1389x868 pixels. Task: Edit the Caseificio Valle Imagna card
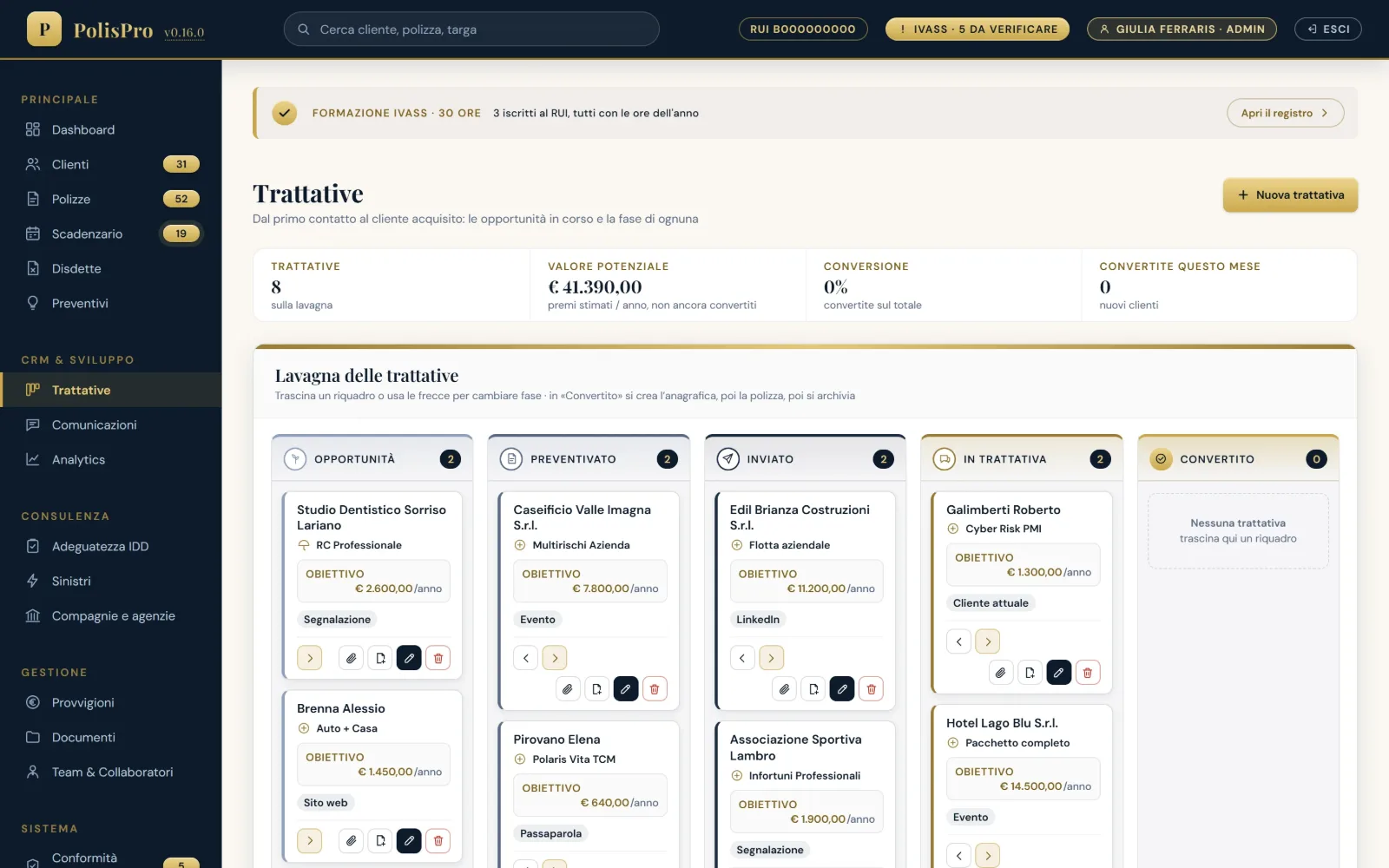626,689
